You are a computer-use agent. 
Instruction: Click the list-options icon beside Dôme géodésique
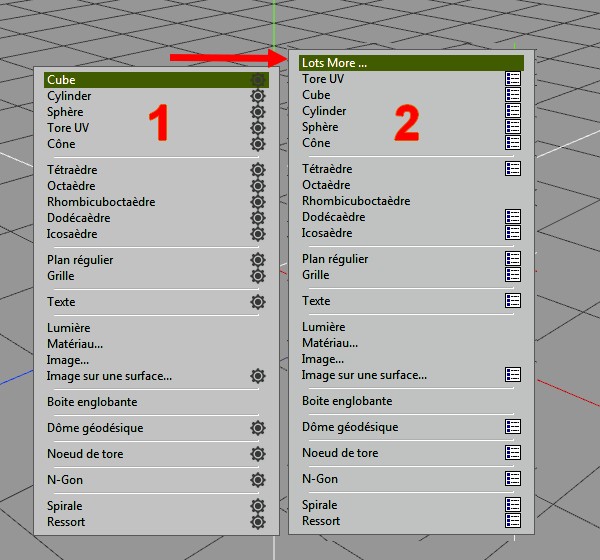click(x=513, y=427)
